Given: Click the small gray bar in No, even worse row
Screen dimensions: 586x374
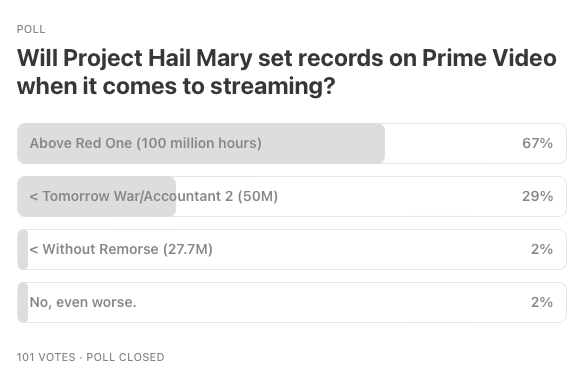Looking at the screenshot, I should click(x=23, y=303).
